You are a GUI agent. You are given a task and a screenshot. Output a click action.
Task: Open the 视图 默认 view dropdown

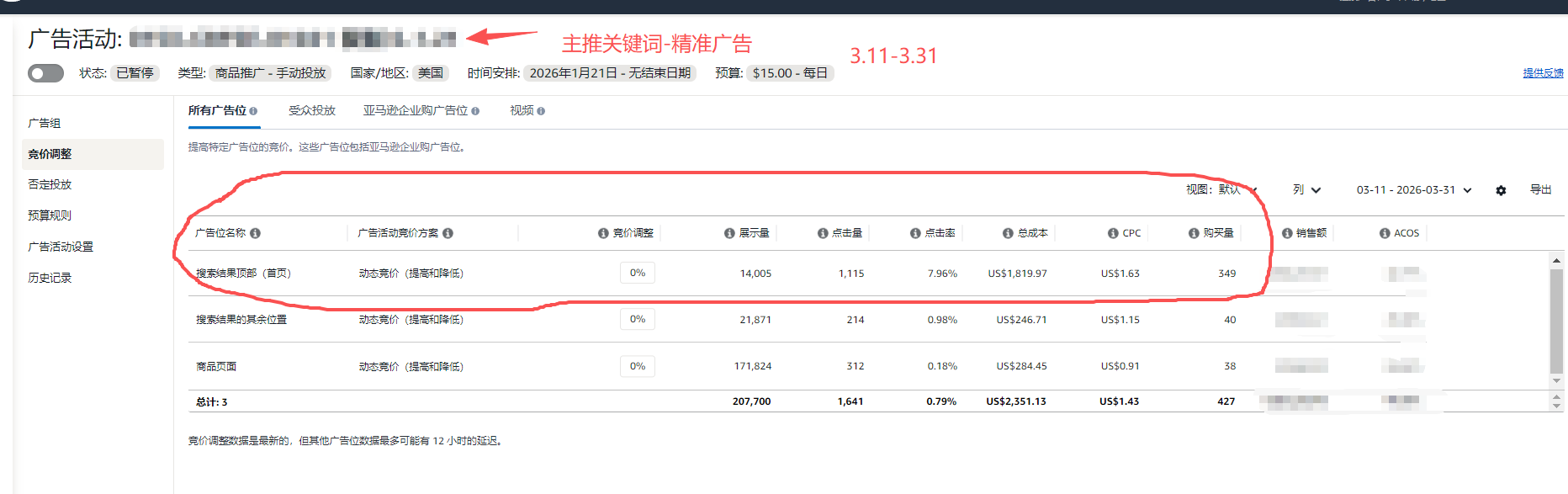[1221, 190]
